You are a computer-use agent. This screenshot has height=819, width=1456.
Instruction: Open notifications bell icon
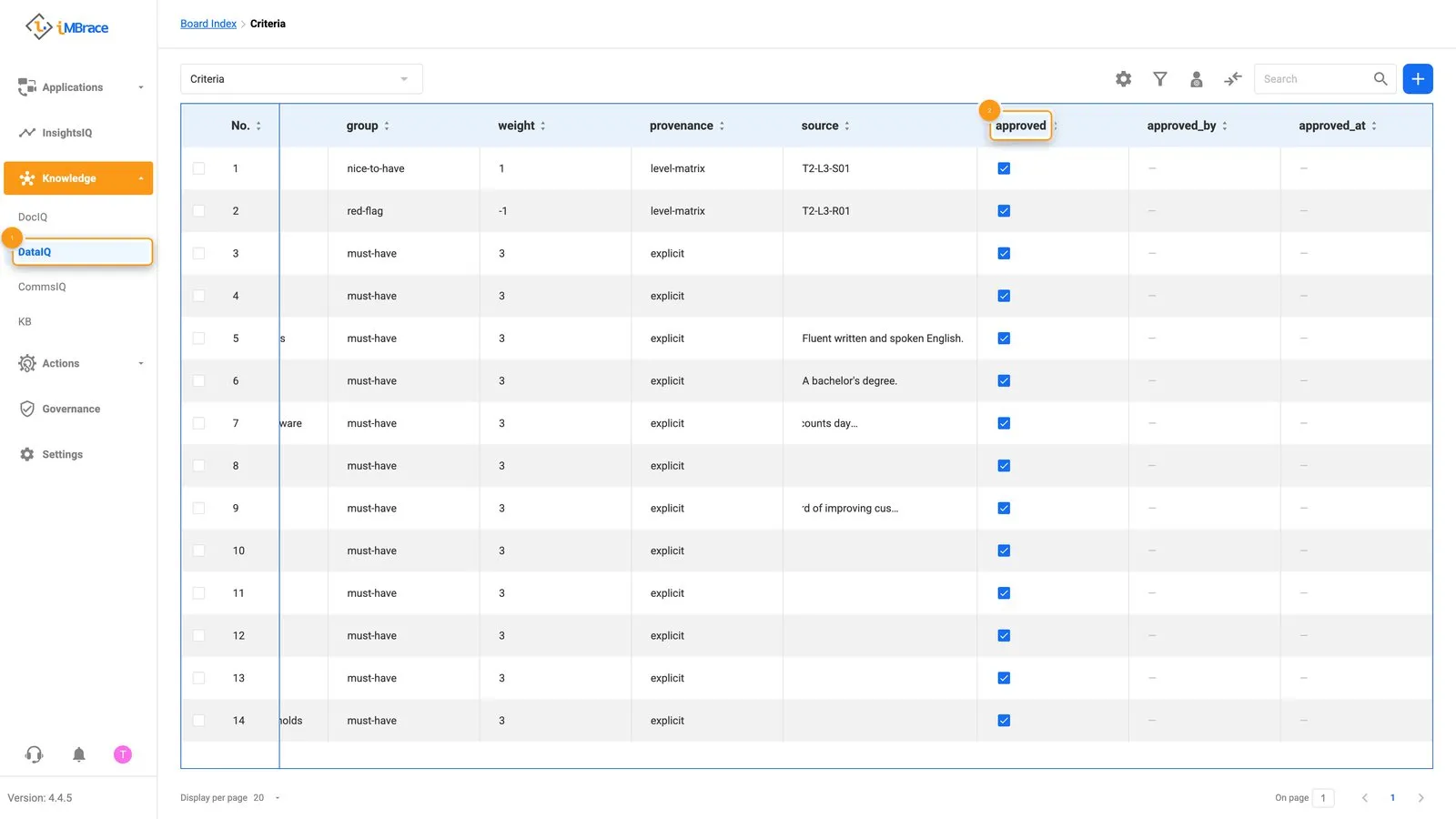point(79,754)
